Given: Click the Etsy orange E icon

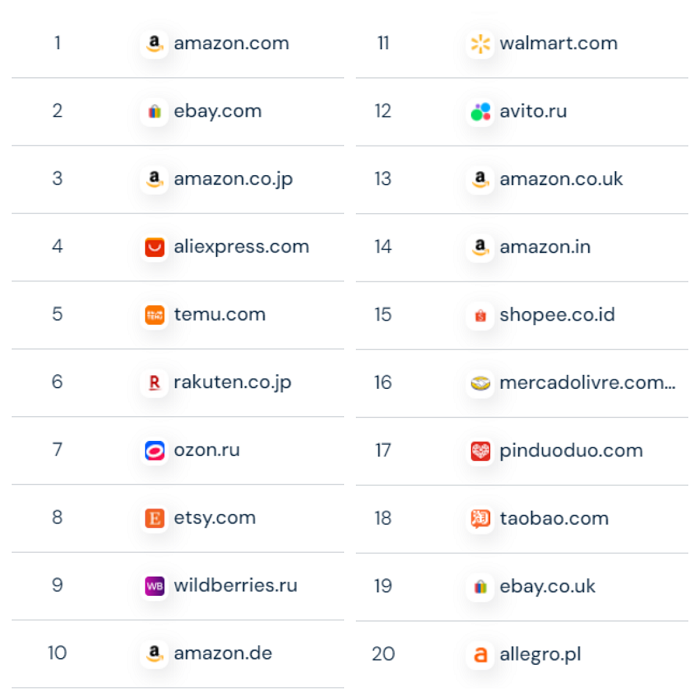Looking at the screenshot, I should (x=154, y=518).
